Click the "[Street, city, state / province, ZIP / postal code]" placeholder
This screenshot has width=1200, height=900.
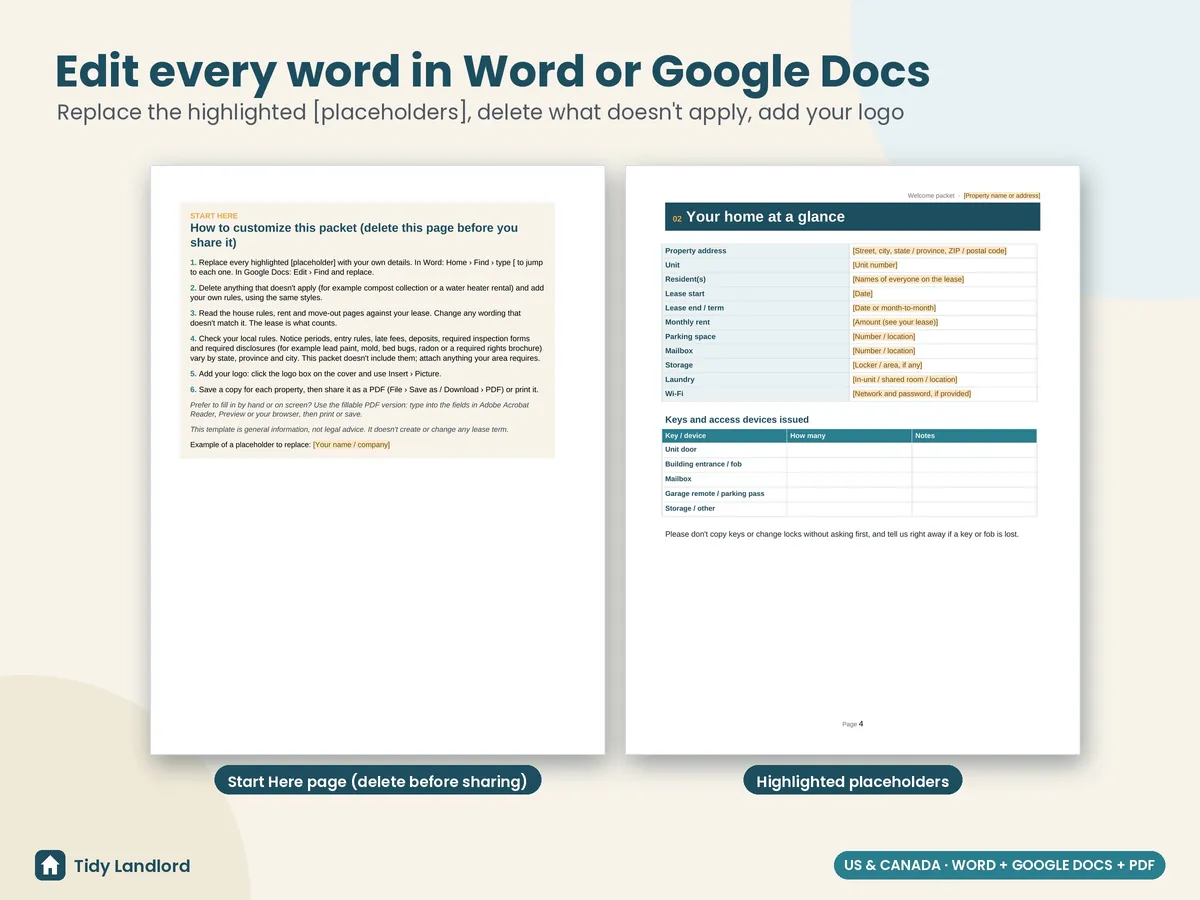(929, 251)
